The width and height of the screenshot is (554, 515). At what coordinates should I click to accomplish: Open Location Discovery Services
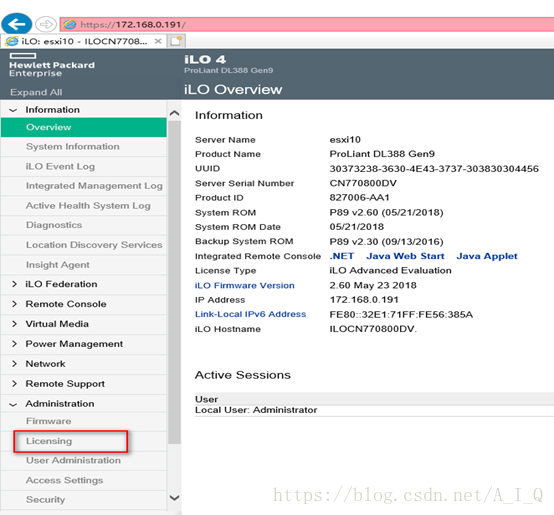pyautogui.click(x=84, y=245)
